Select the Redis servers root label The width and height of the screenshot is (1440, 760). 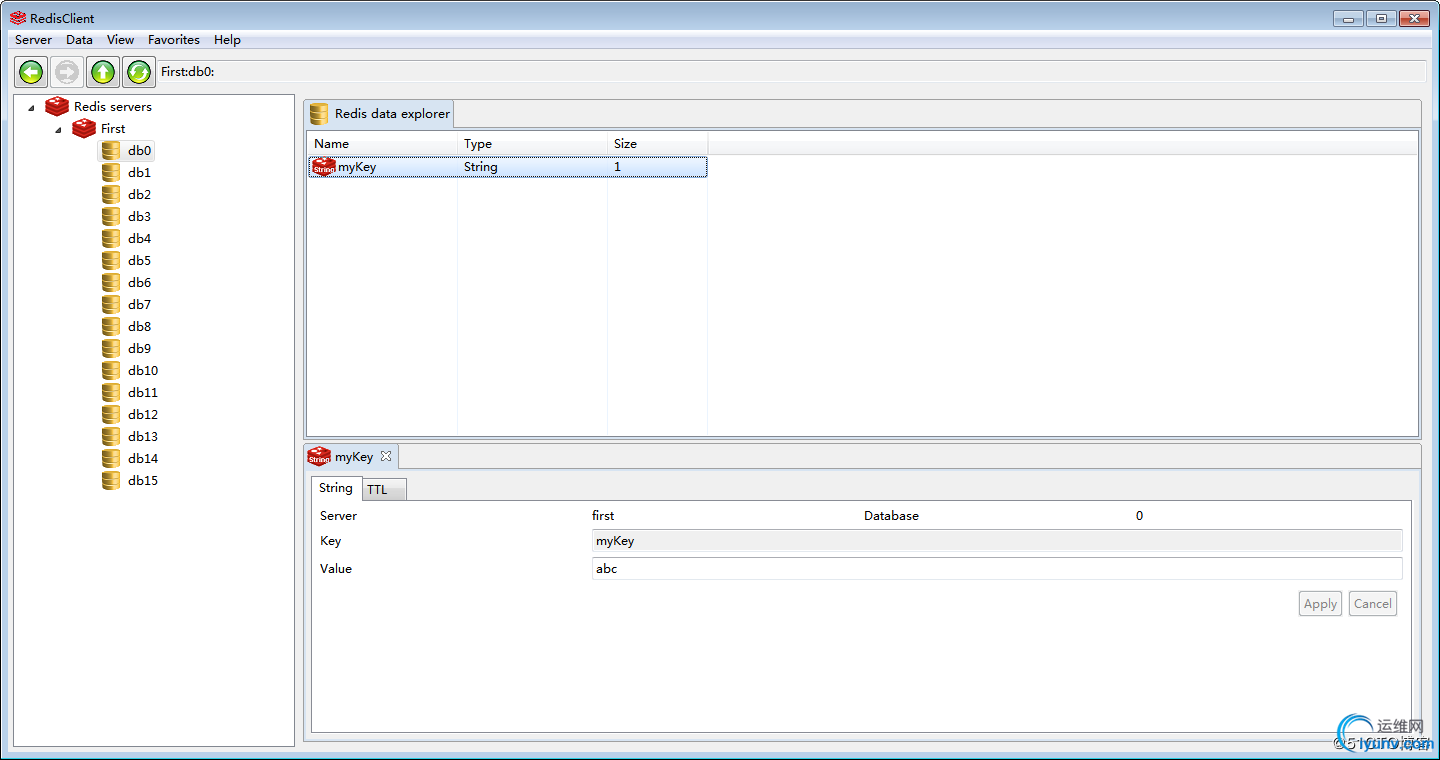click(x=113, y=107)
